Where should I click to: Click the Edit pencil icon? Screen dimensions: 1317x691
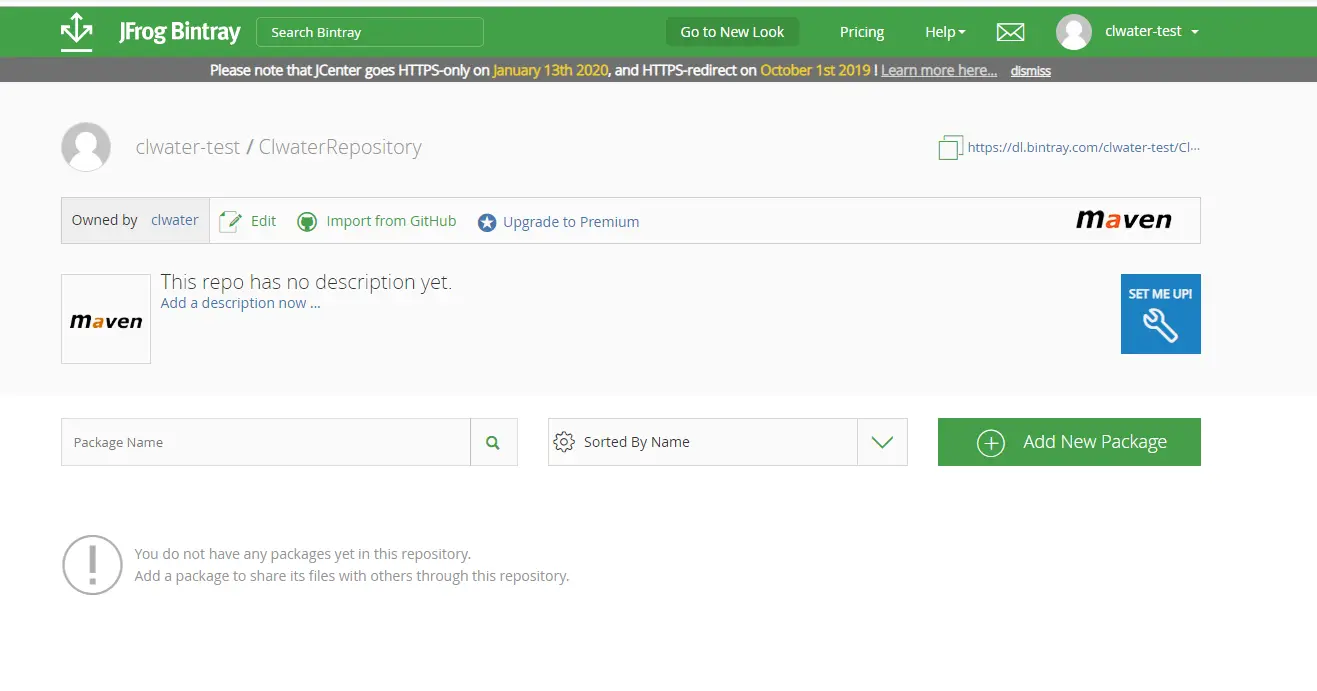231,221
